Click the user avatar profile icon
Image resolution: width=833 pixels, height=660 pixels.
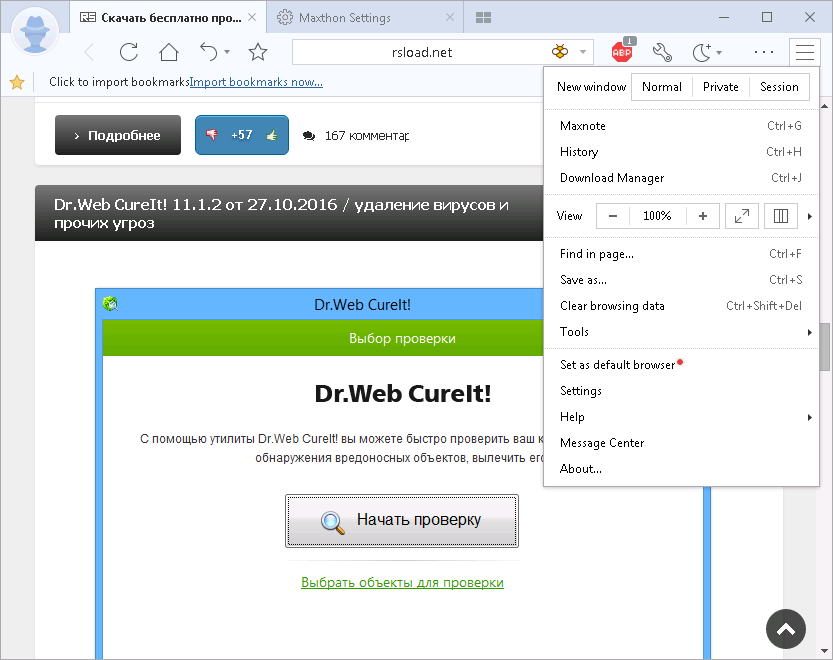pos(35,32)
